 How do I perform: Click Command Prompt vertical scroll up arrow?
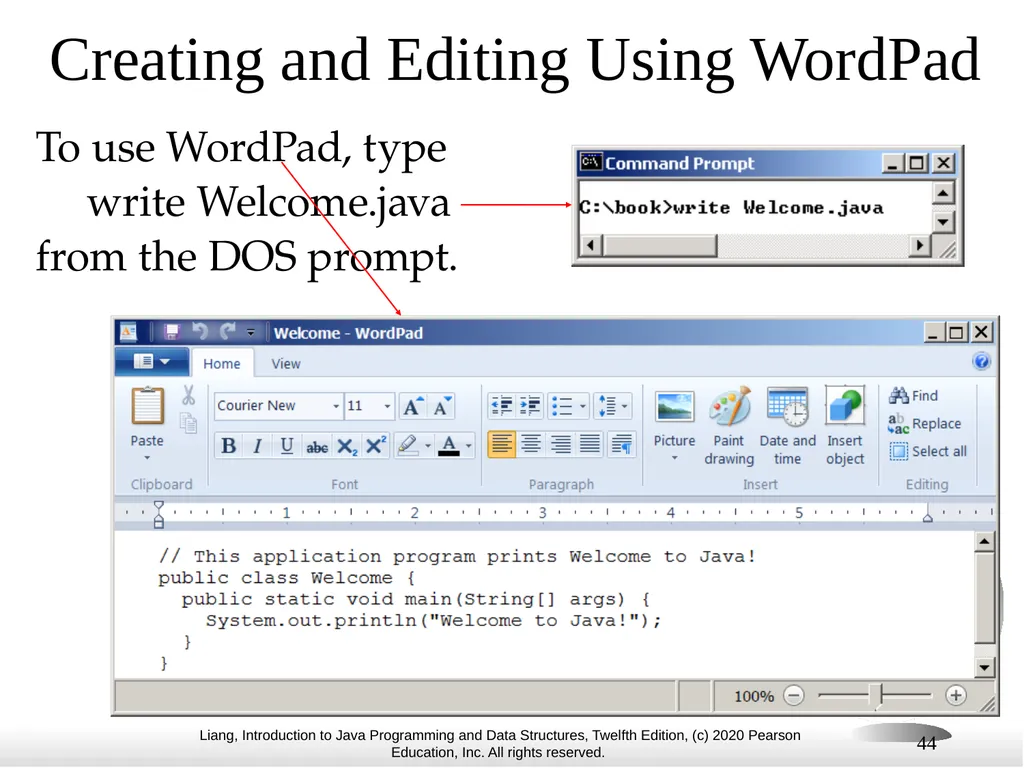(942, 193)
